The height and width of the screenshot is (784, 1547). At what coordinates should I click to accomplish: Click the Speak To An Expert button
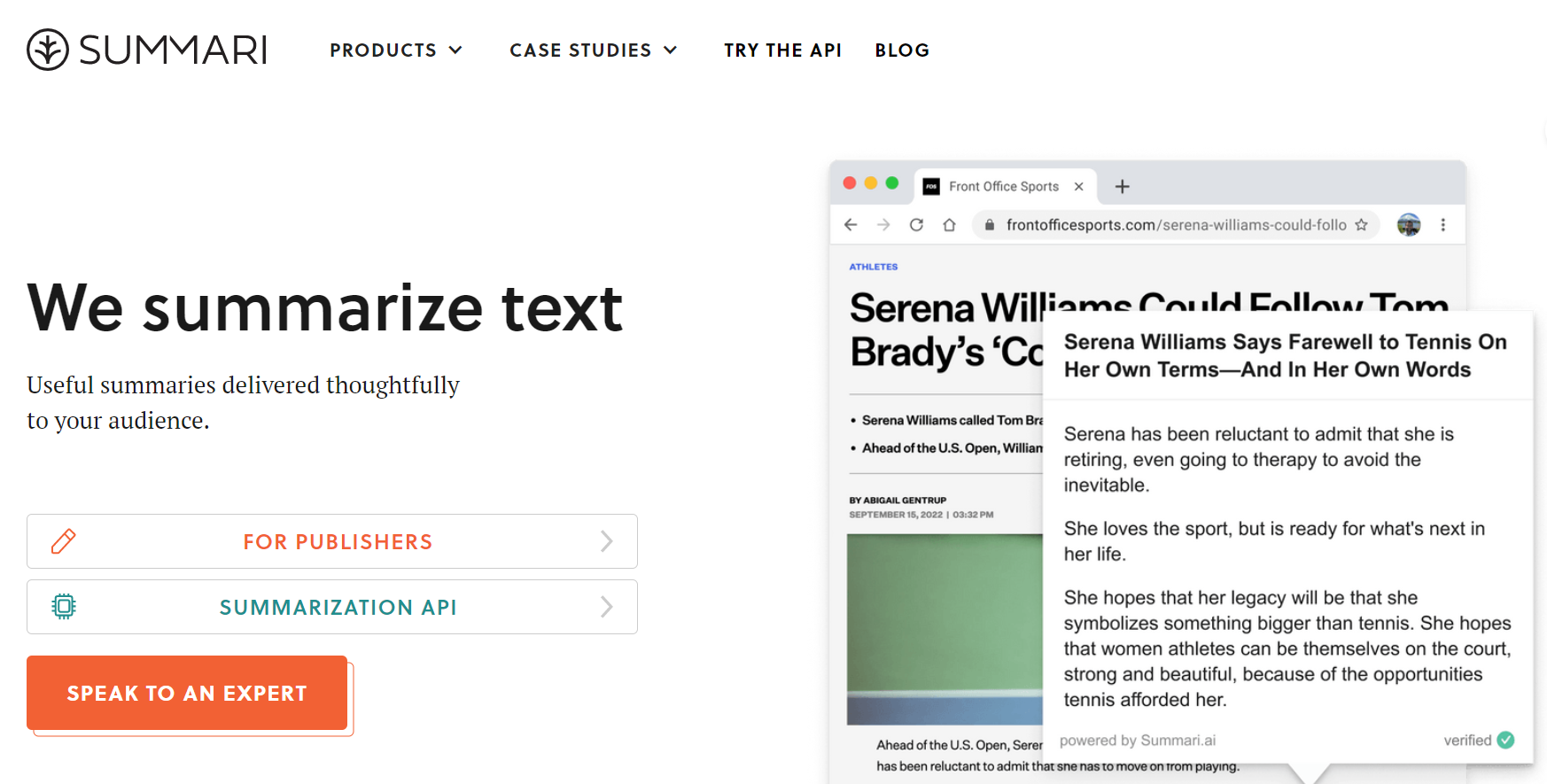(187, 693)
